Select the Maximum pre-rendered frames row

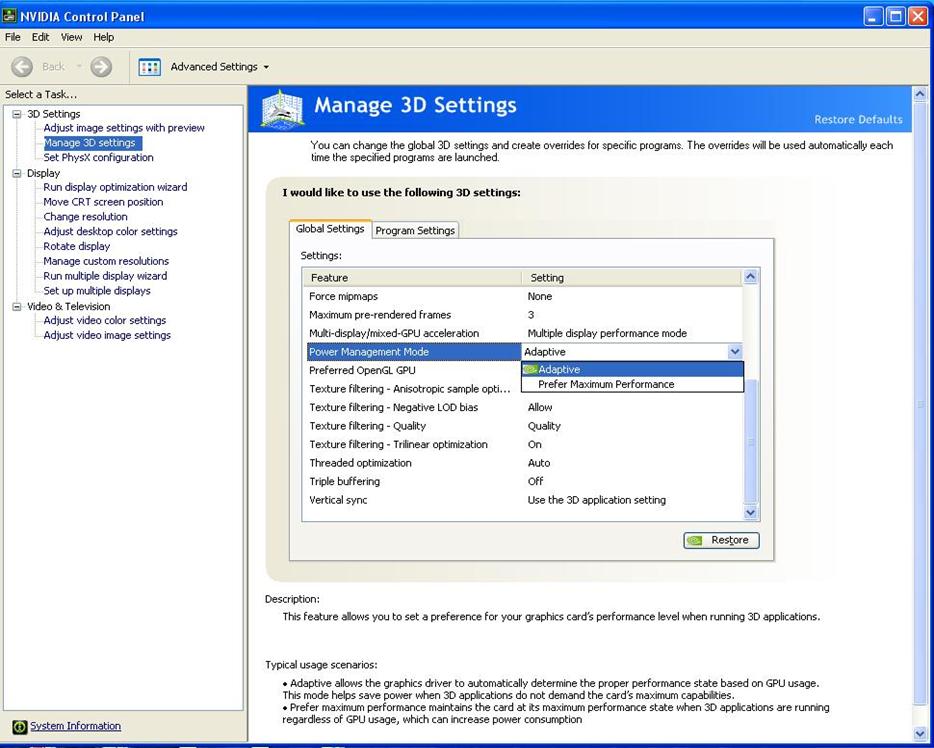click(x=524, y=315)
